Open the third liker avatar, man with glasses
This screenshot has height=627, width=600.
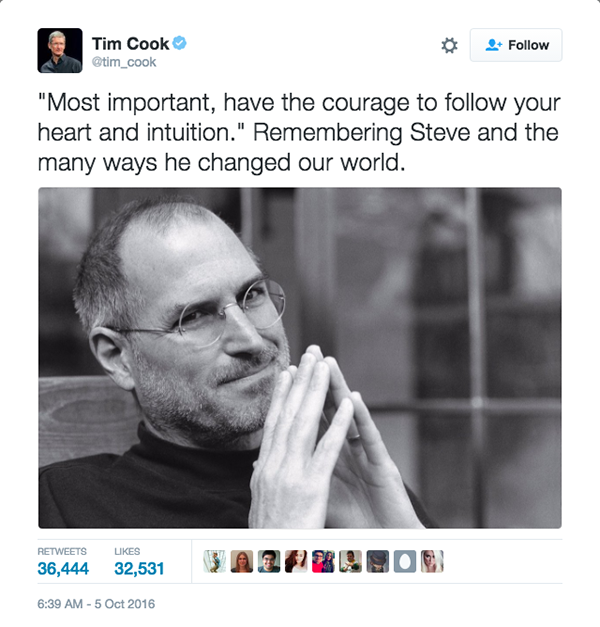tap(269, 561)
